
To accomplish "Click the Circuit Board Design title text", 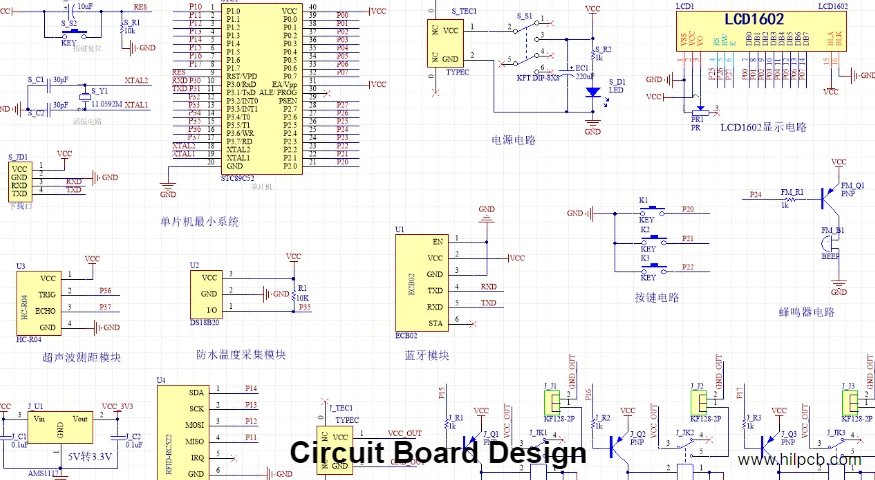I will (x=437, y=453).
